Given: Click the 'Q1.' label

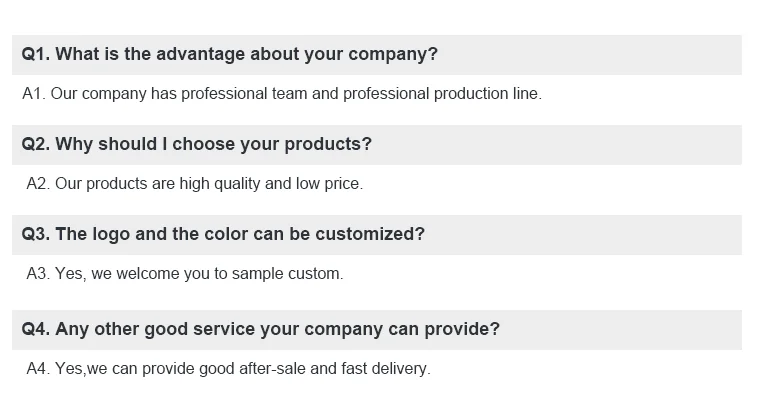Looking at the screenshot, I should [36, 54].
